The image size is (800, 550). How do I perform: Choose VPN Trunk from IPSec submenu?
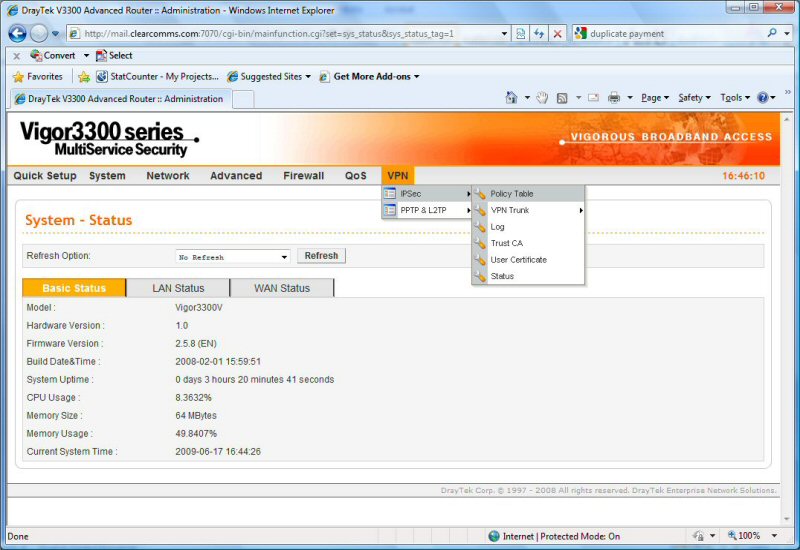click(528, 210)
